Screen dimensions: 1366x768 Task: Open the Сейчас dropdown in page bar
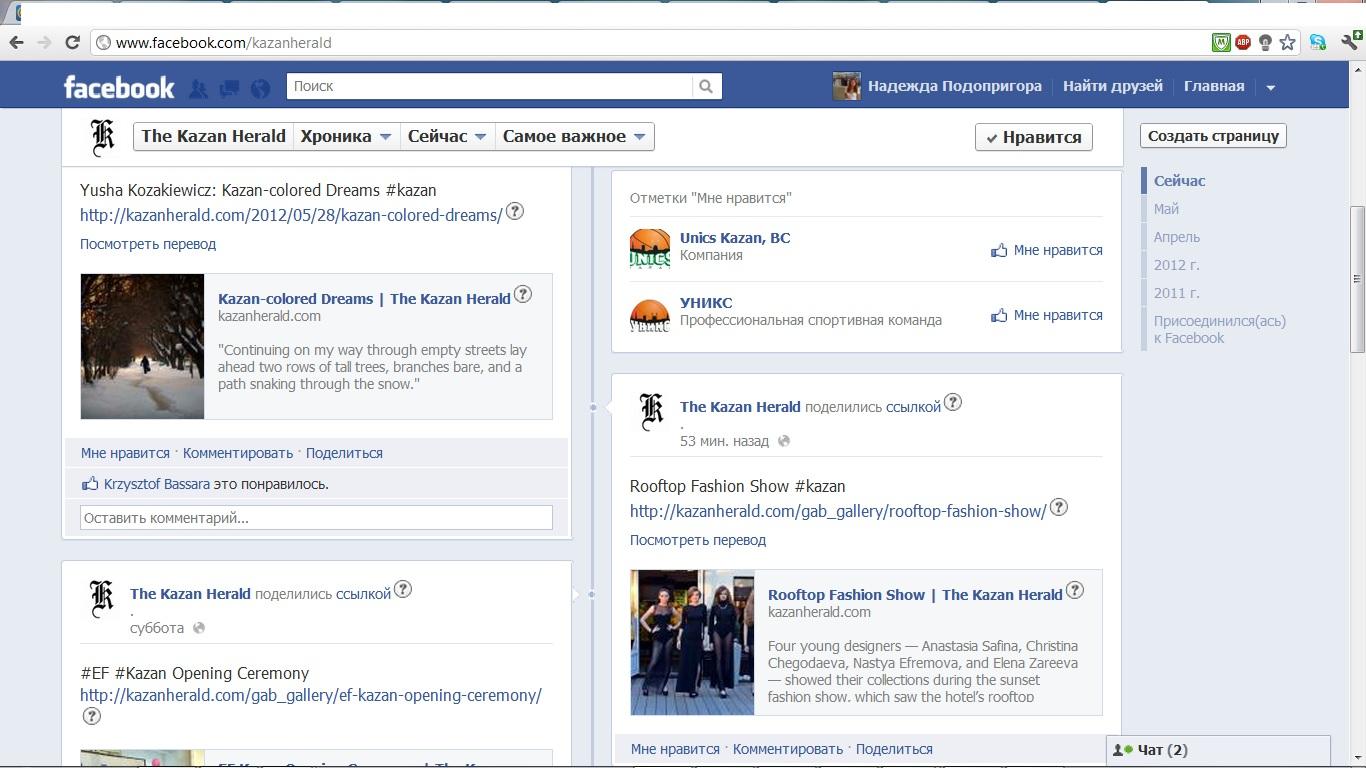point(447,137)
